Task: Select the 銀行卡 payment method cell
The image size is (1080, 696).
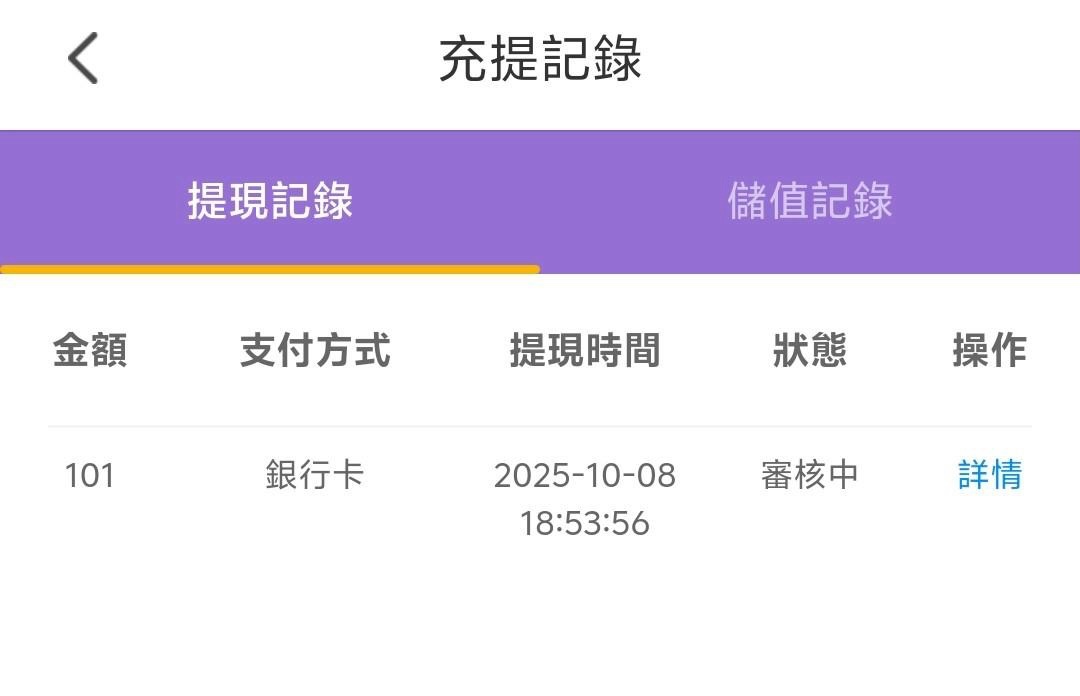Action: pyautogui.click(x=315, y=475)
